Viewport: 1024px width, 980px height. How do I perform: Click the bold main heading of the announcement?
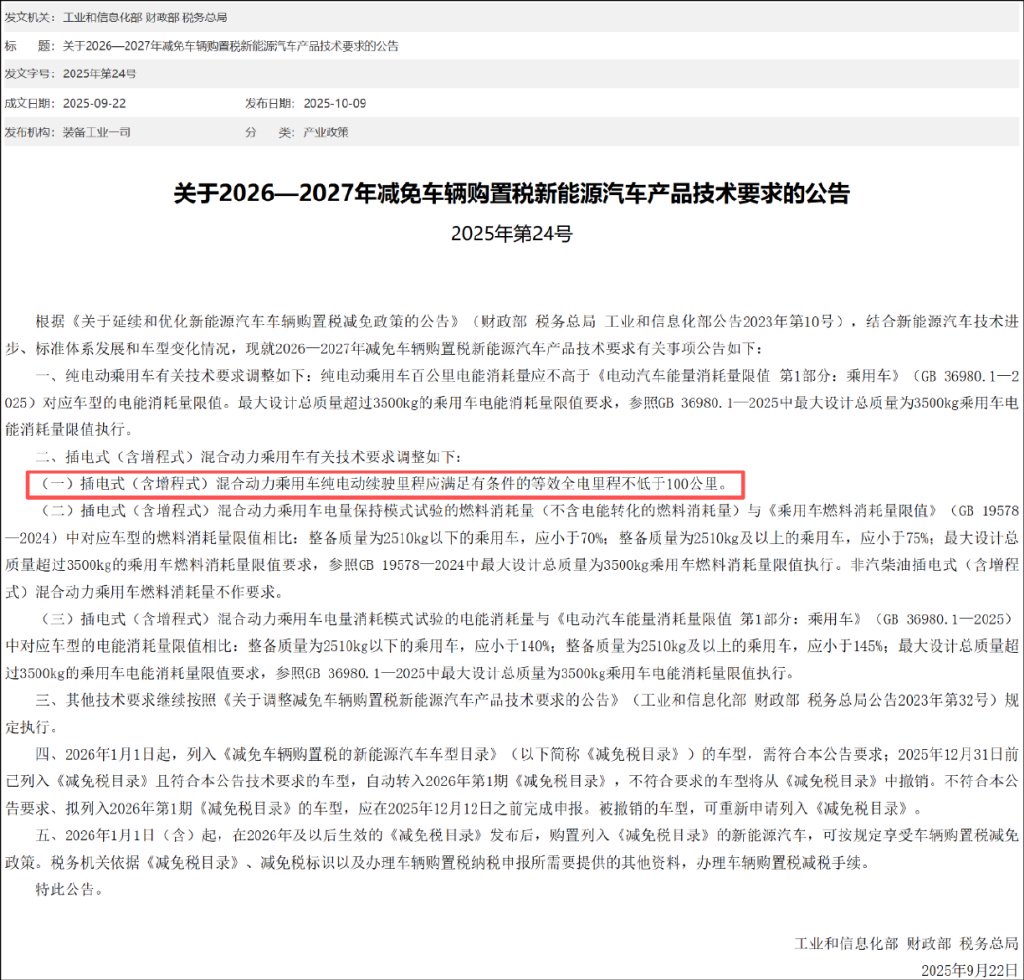(511, 193)
